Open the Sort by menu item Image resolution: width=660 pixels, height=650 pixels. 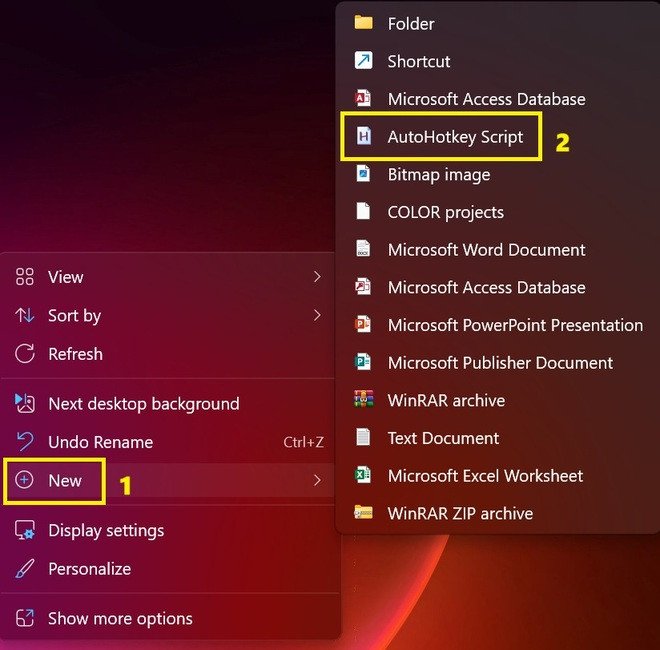tap(168, 315)
